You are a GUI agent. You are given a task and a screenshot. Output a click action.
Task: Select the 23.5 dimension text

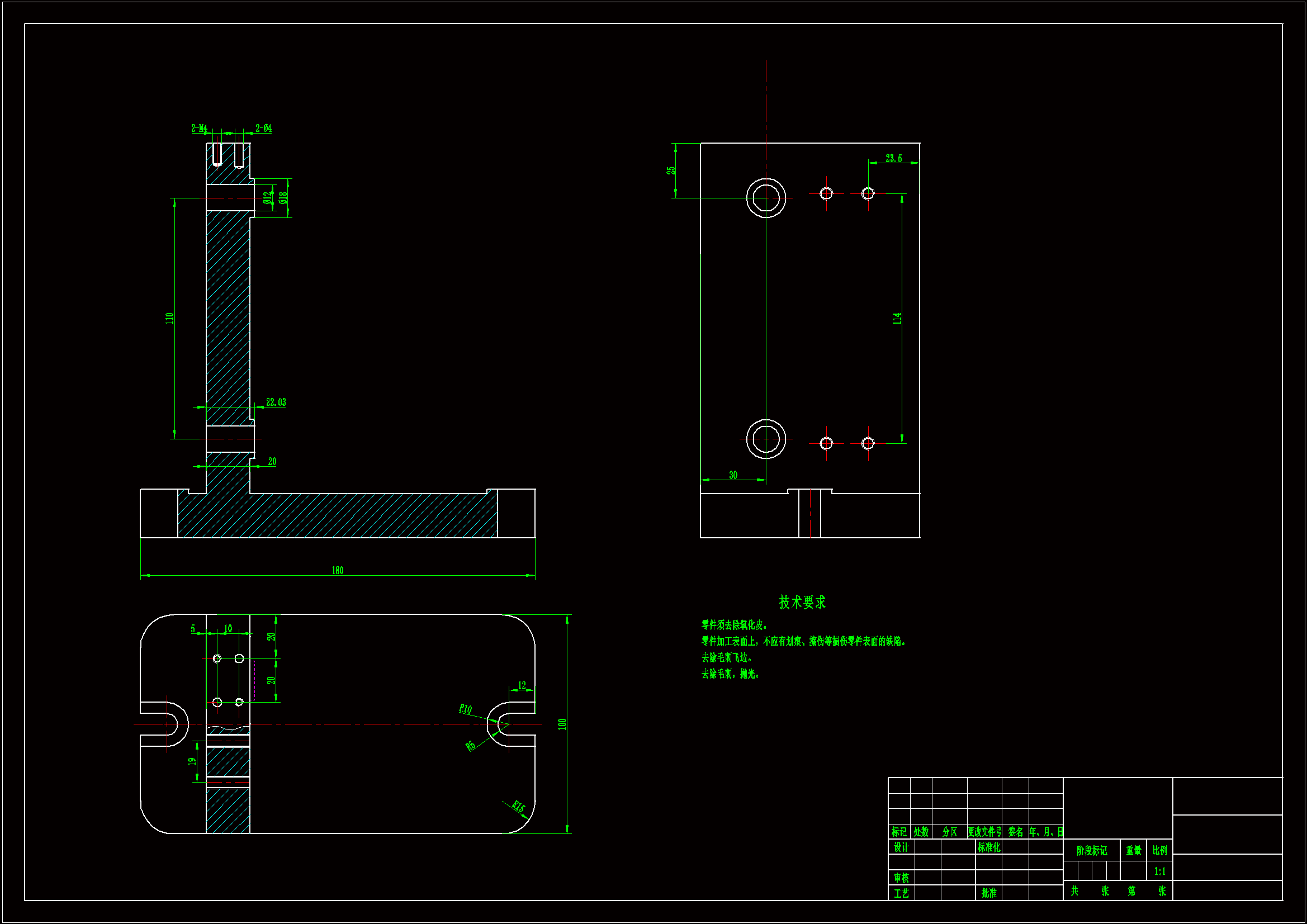point(894,158)
